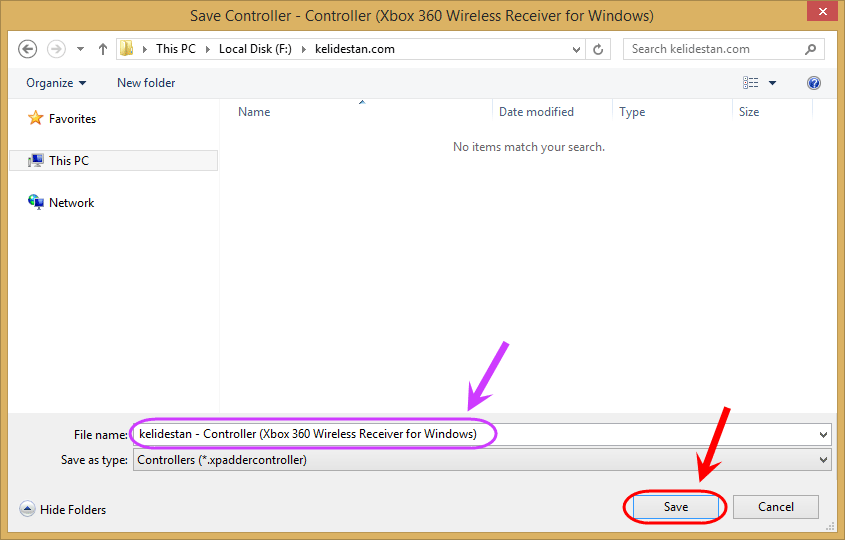Change the view layout icon

(x=750, y=82)
